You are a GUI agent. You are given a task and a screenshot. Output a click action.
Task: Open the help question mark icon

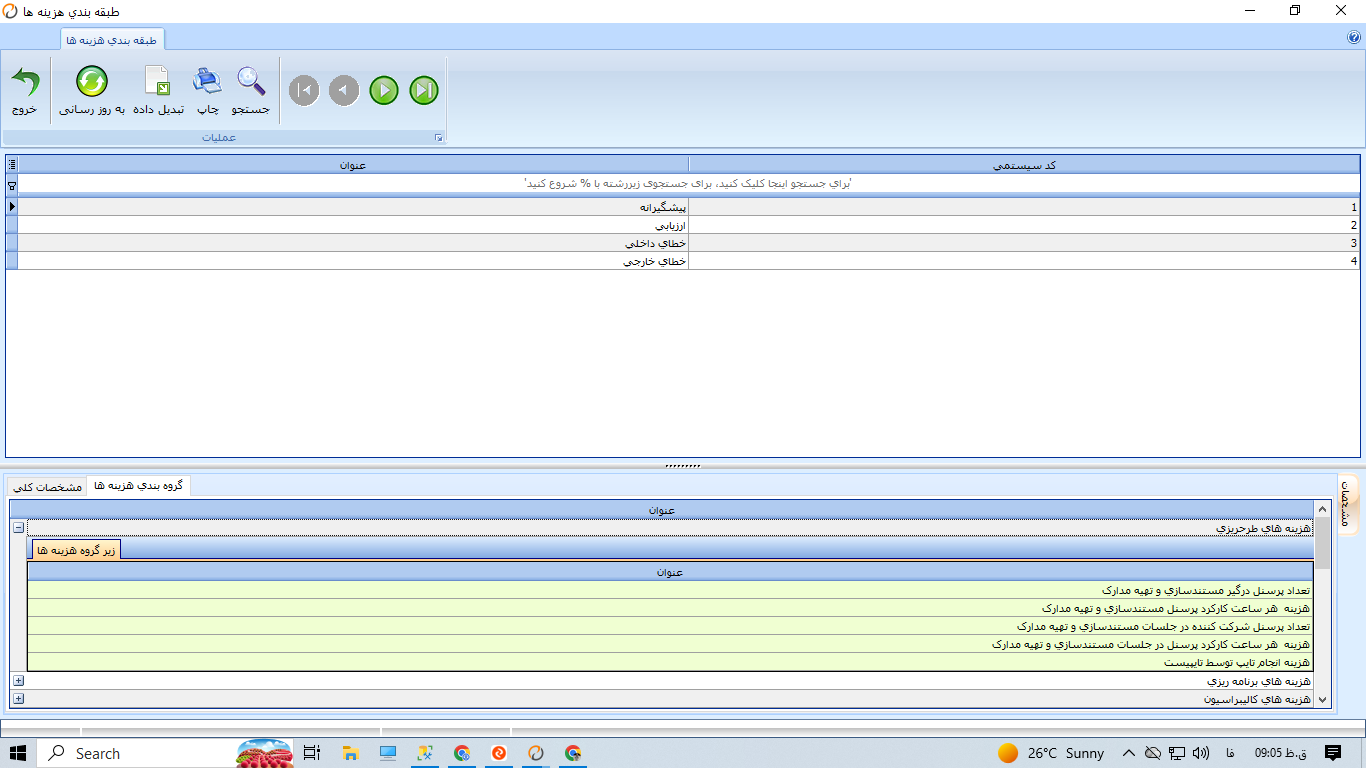(x=1354, y=38)
